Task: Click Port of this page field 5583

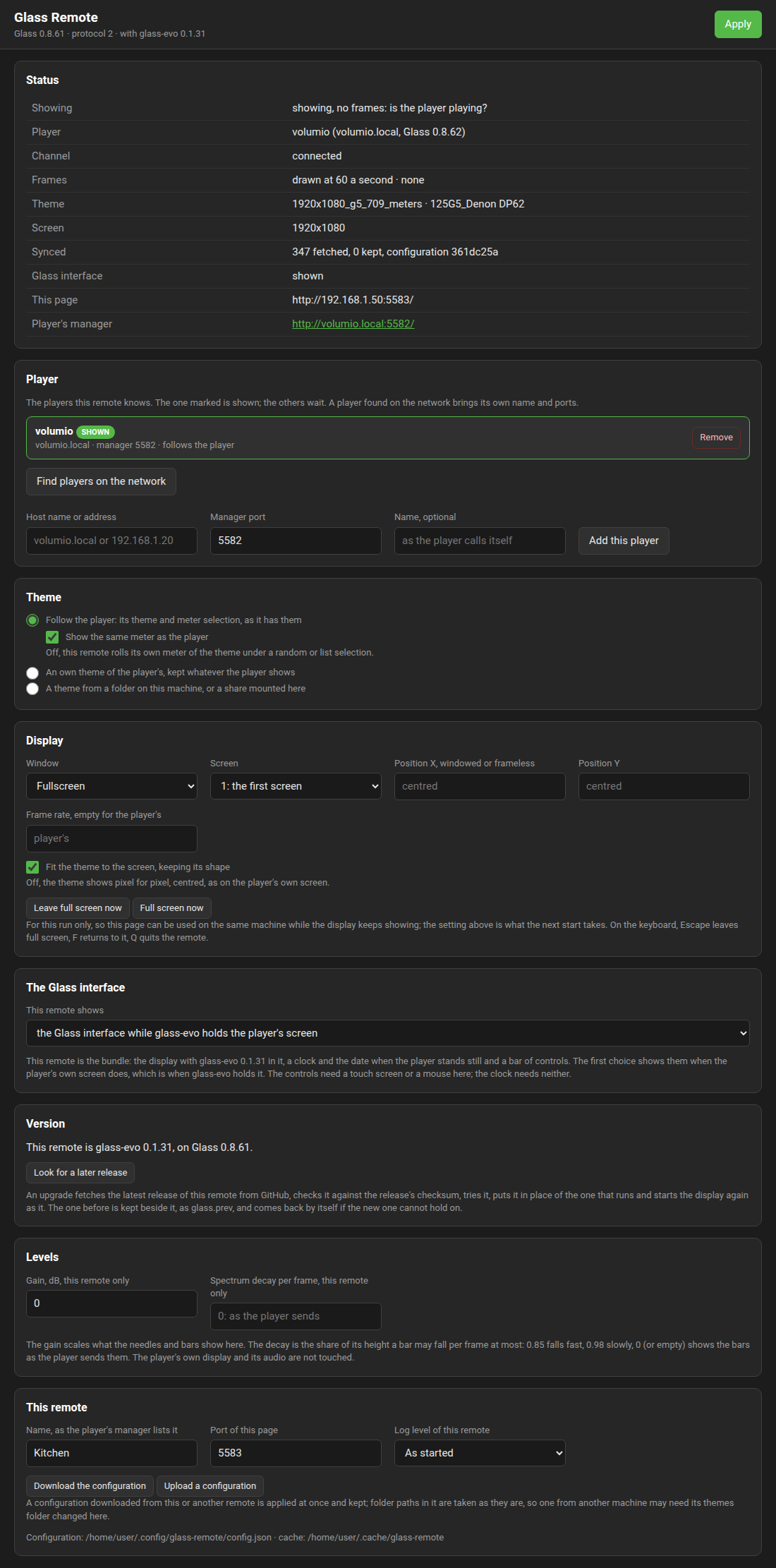Action: tap(296, 1453)
